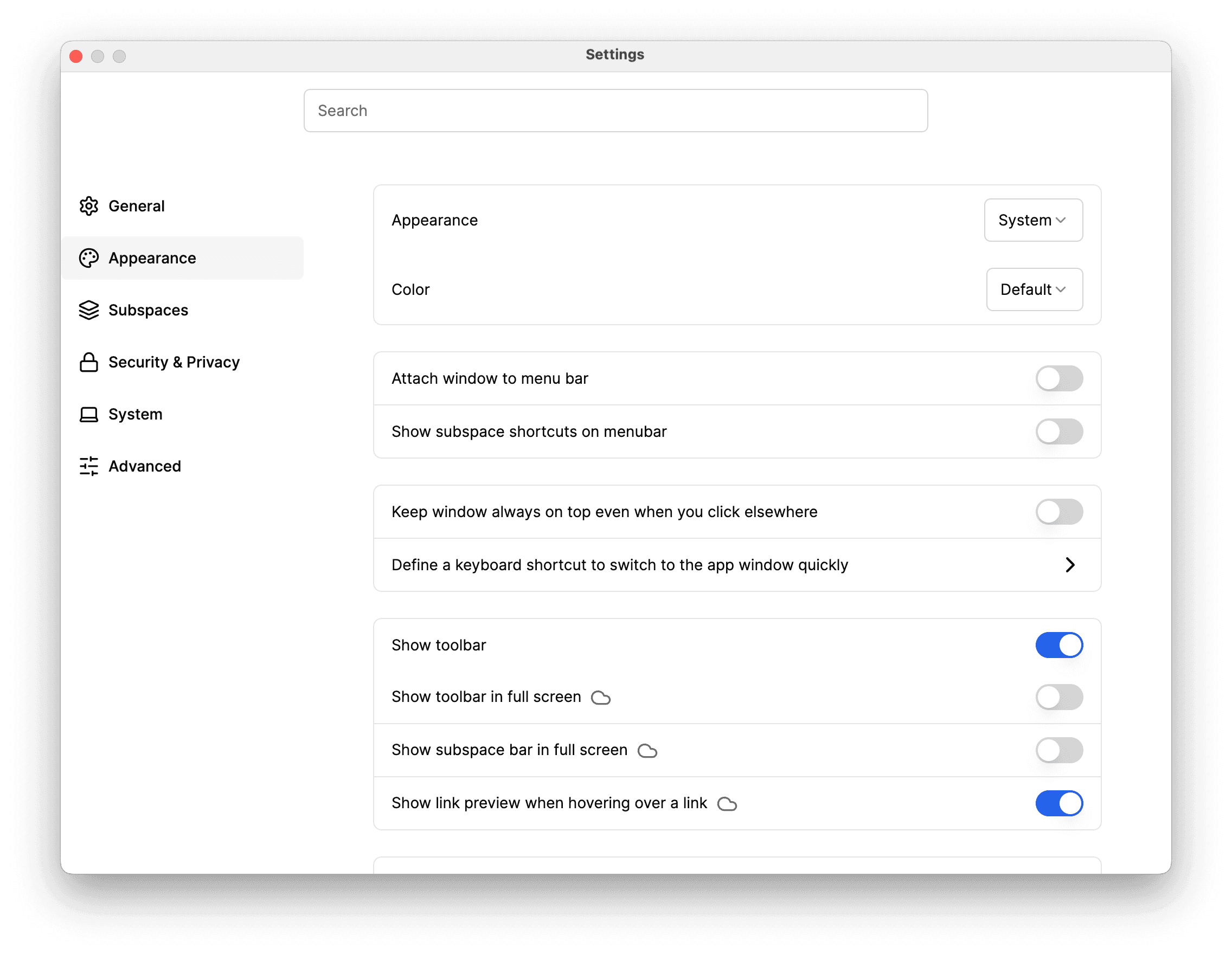The width and height of the screenshot is (1232, 954).
Task: Navigate to General settings tab
Action: pos(136,206)
